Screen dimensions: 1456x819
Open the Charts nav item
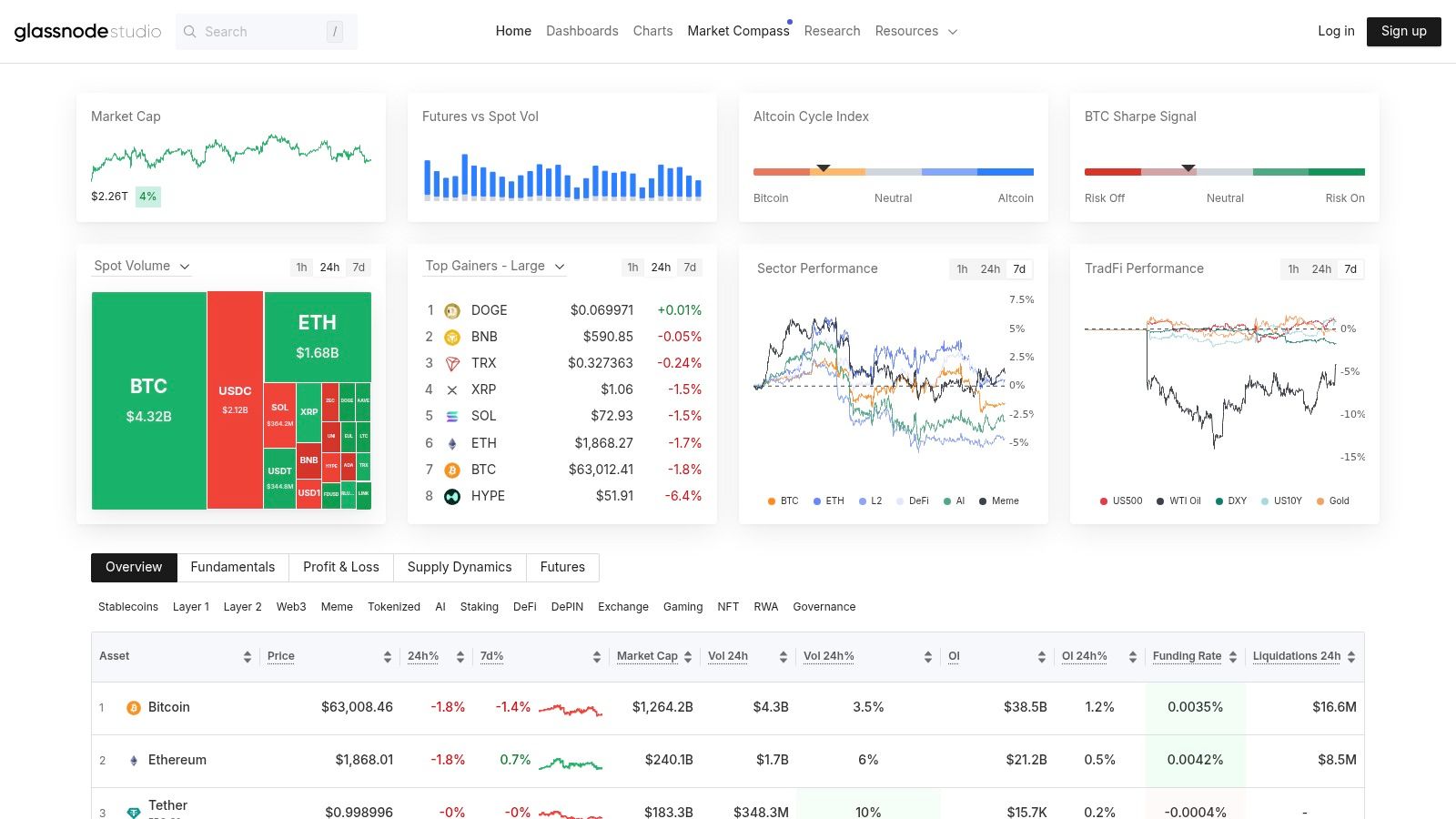(653, 31)
